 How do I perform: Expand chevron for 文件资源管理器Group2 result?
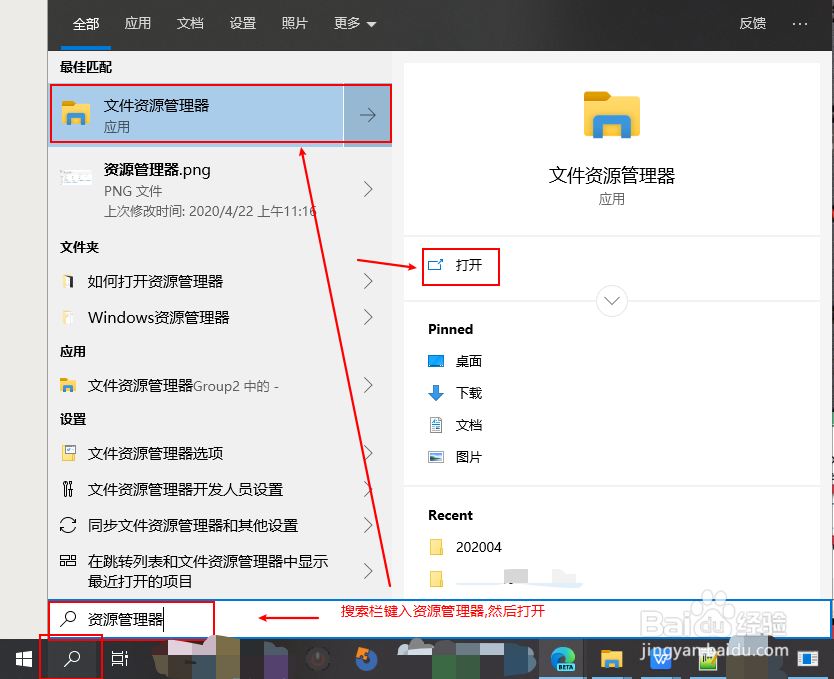[x=368, y=385]
